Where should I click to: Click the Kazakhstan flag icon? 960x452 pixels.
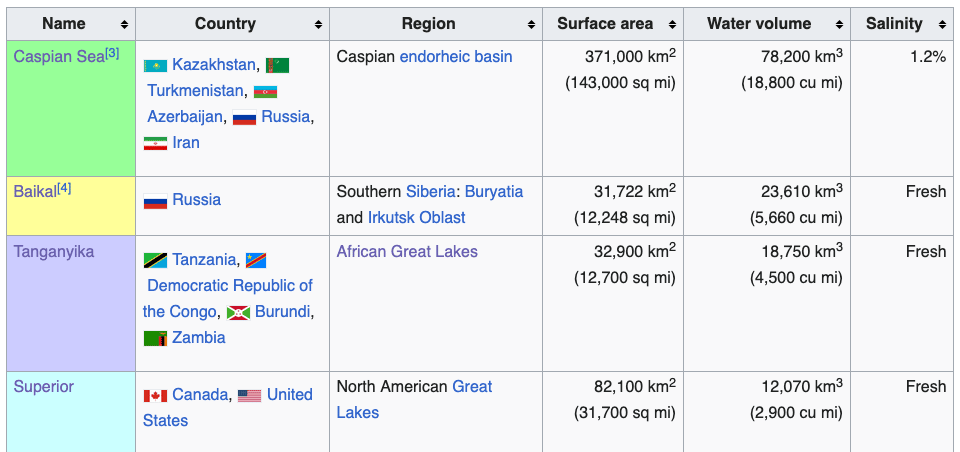click(155, 65)
